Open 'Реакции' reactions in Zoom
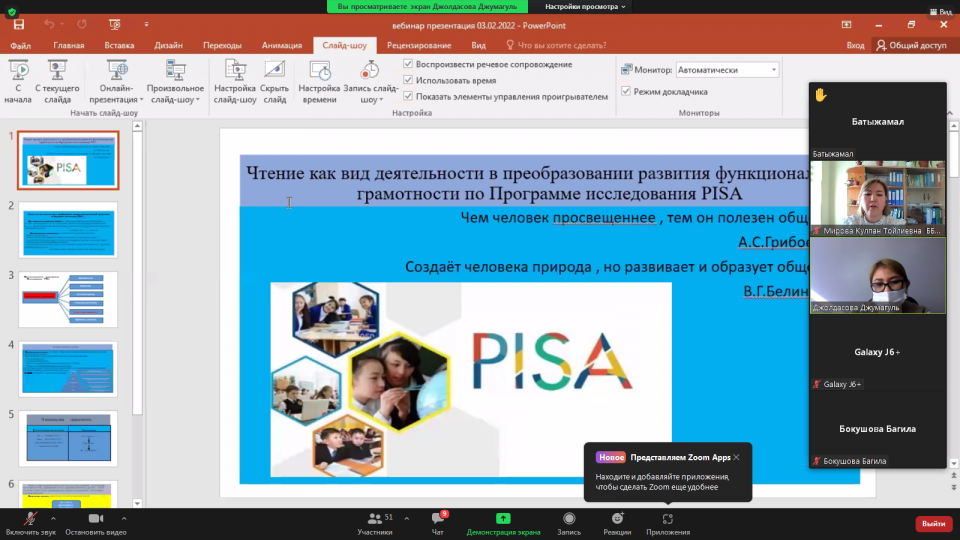This screenshot has height=540, width=960. click(x=617, y=524)
